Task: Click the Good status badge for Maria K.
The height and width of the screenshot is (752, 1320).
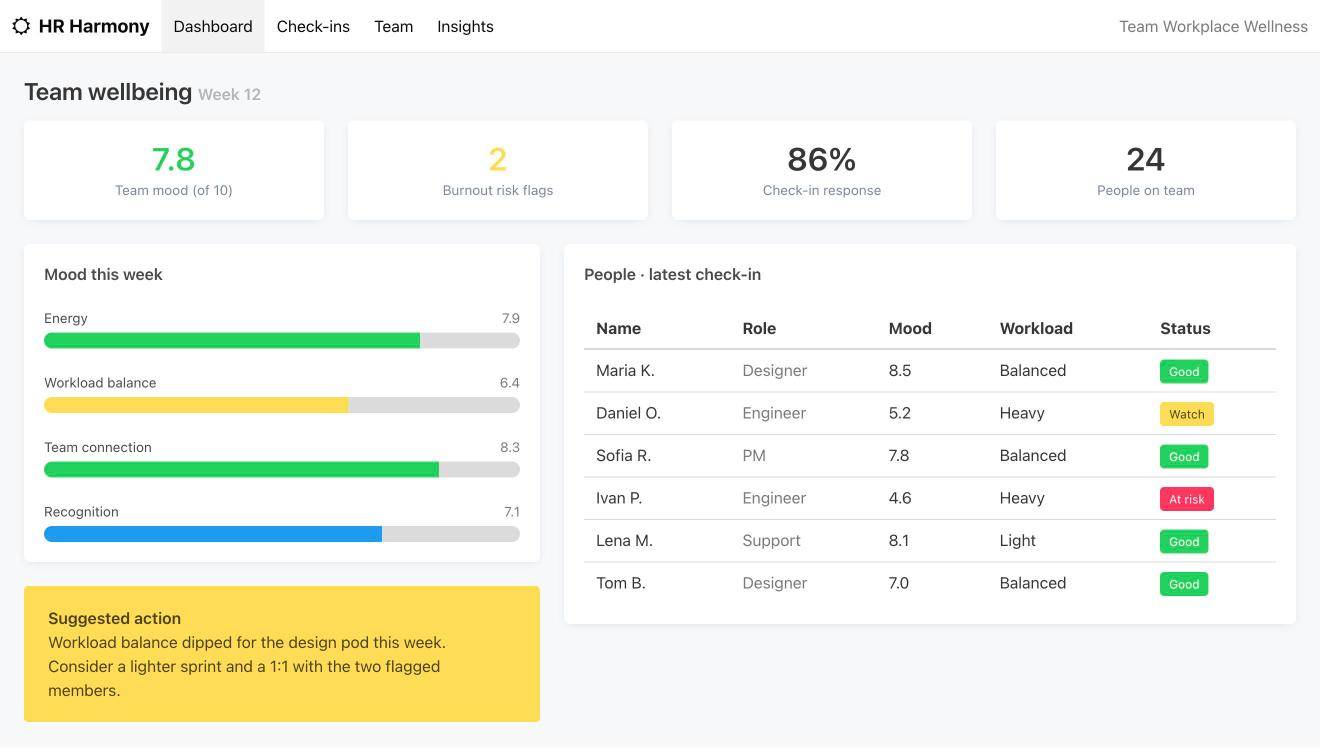Action: 1184,372
